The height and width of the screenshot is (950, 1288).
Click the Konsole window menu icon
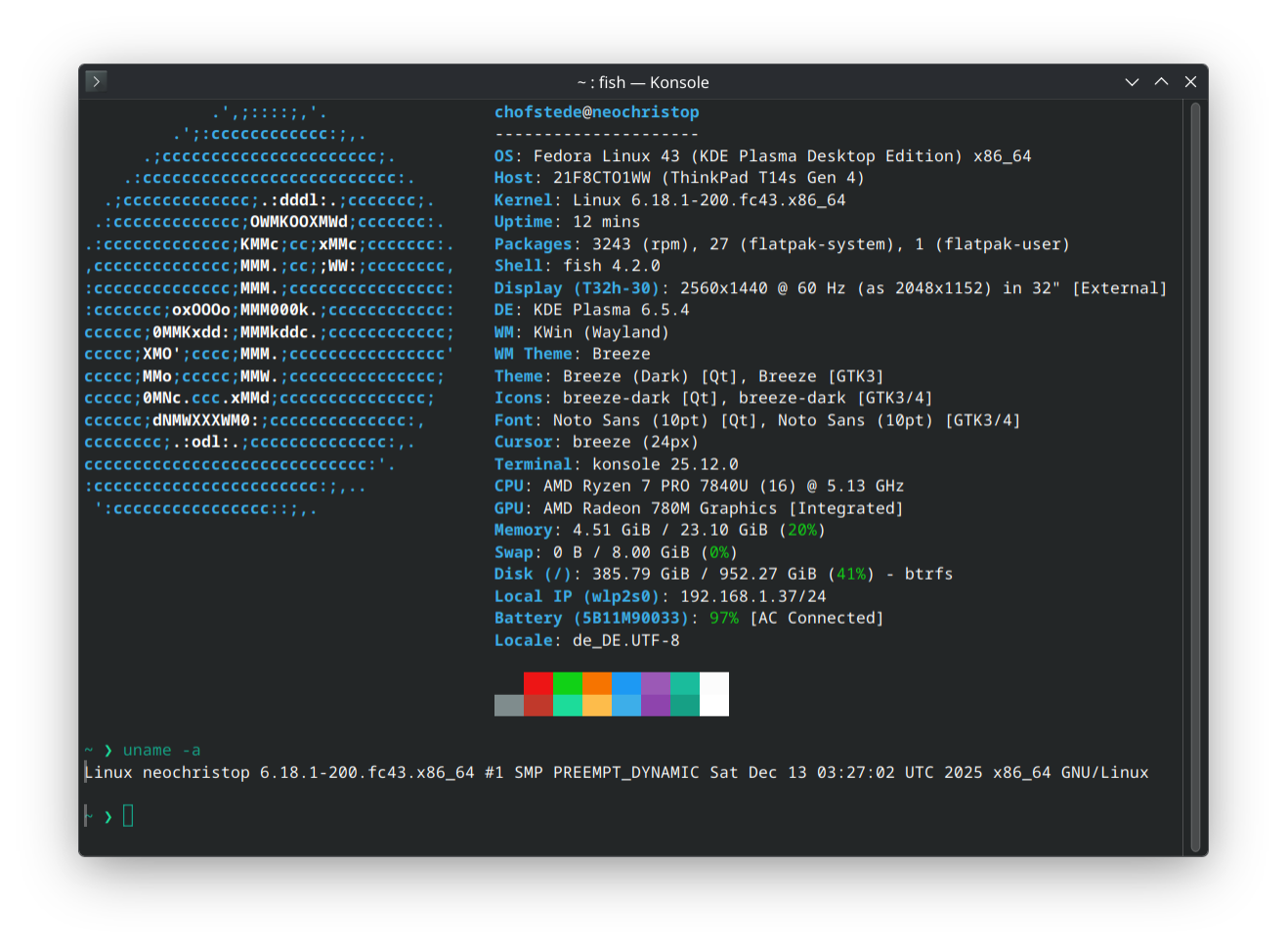coord(96,81)
